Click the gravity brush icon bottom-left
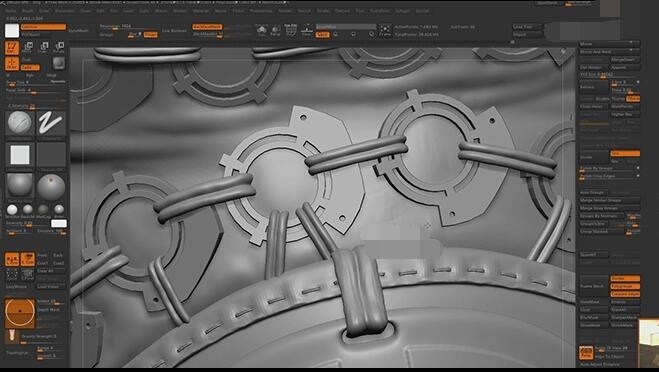 12,336
